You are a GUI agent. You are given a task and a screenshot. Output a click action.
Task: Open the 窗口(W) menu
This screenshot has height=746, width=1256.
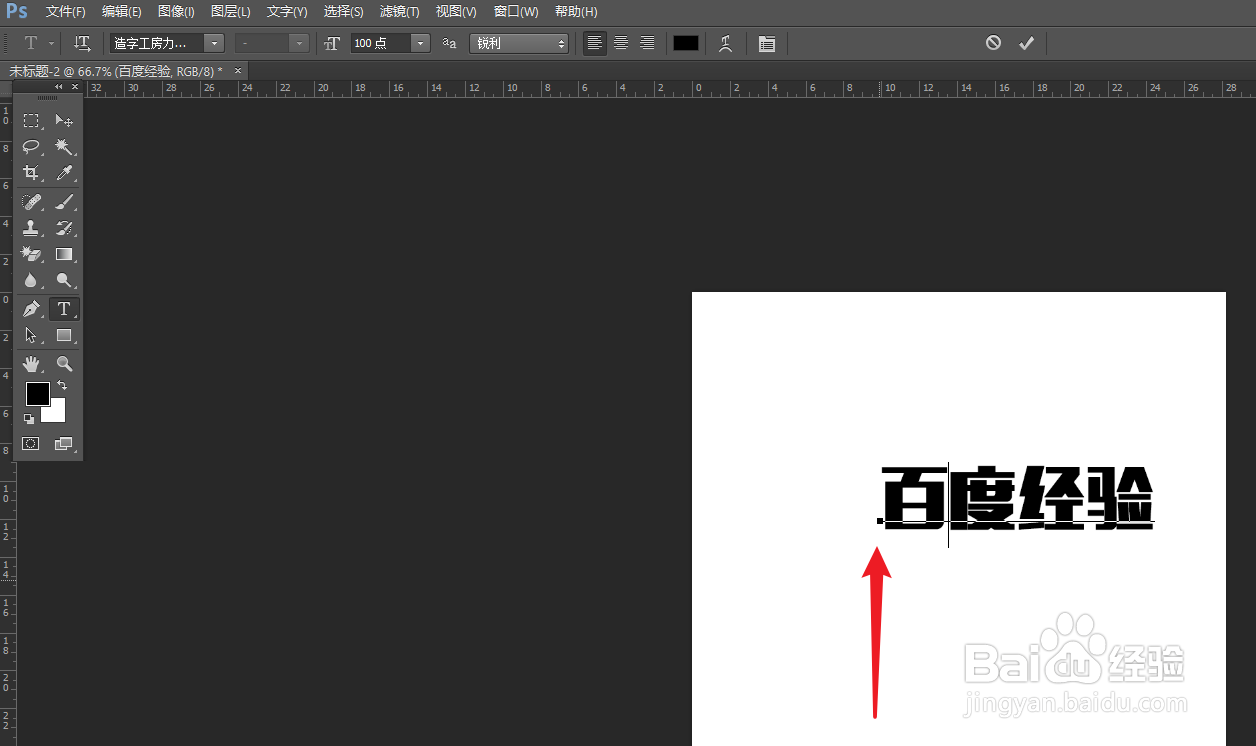516,12
